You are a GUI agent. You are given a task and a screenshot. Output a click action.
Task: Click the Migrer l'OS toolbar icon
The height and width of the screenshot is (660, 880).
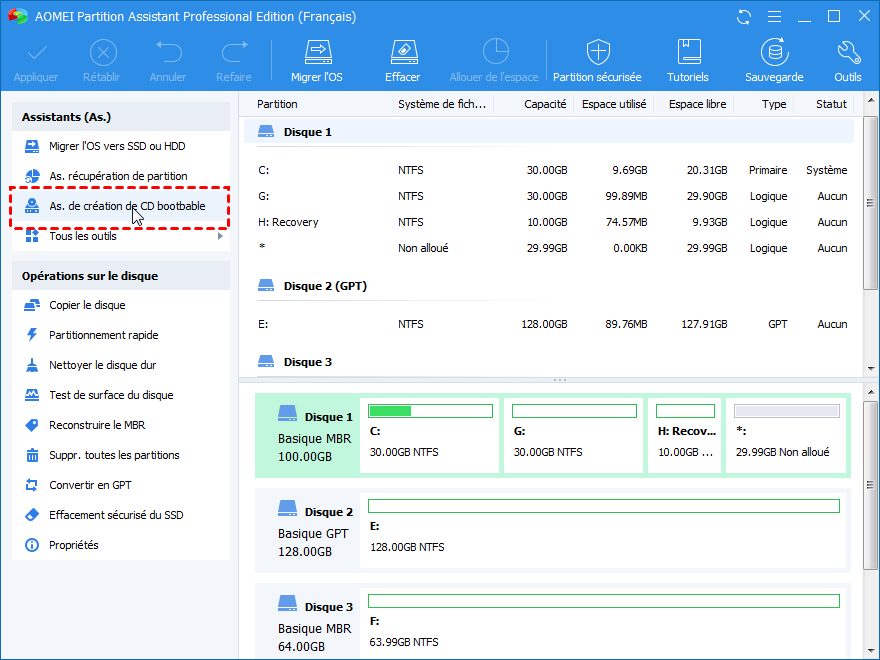click(318, 53)
